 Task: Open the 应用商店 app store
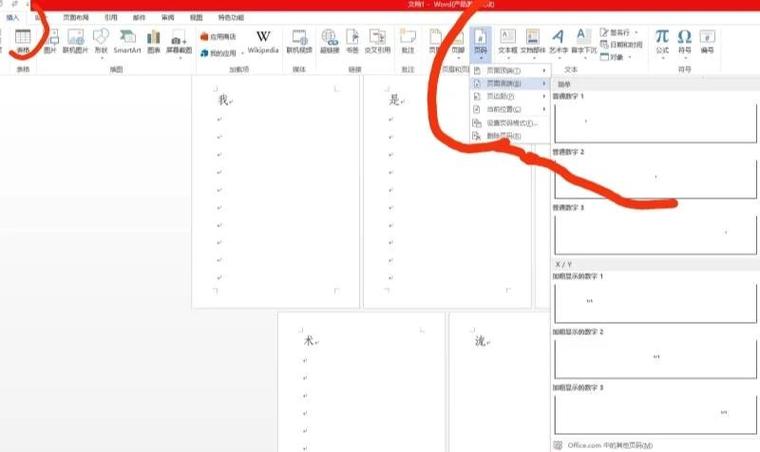(218, 36)
